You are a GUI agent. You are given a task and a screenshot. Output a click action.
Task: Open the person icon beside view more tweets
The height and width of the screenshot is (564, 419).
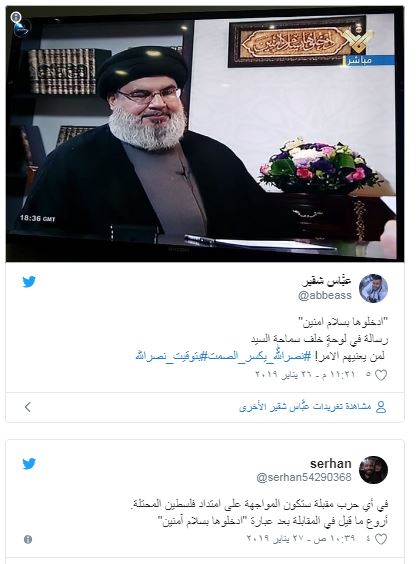pyautogui.click(x=381, y=407)
